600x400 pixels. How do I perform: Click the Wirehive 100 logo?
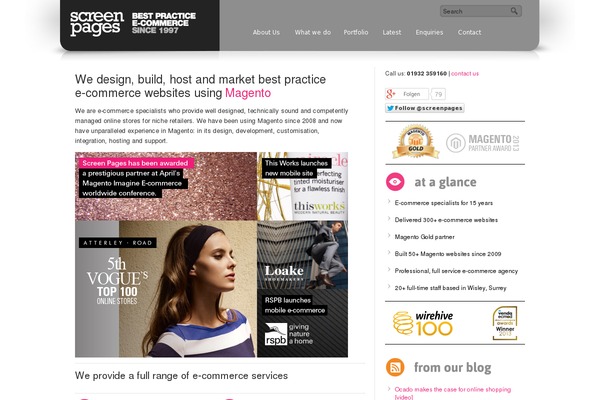(423, 323)
